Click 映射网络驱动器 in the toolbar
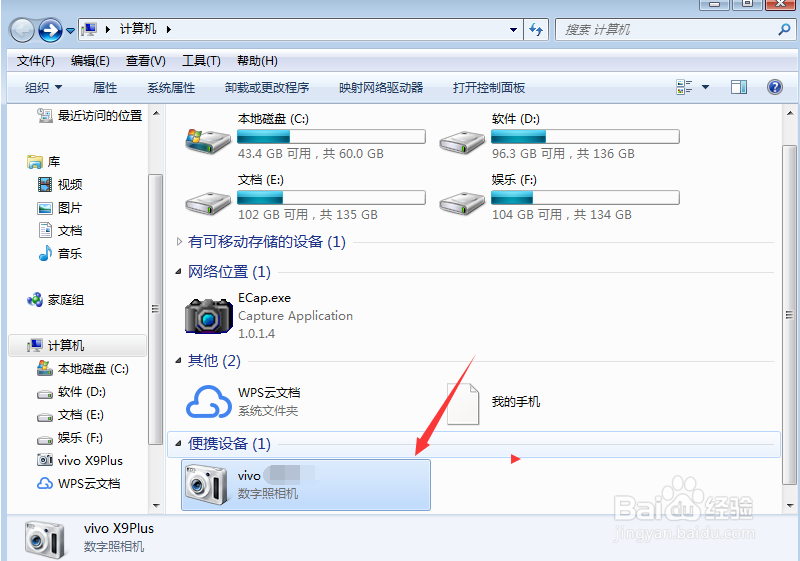 tap(381, 88)
